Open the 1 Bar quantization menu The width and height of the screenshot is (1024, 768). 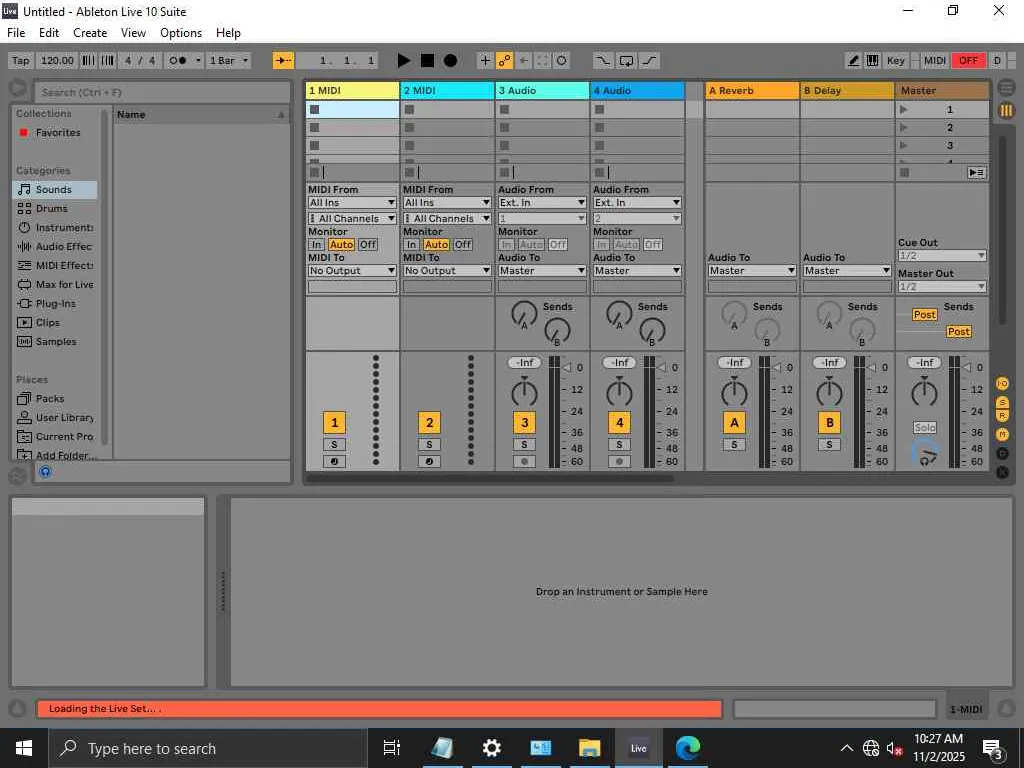pyautogui.click(x=229, y=61)
